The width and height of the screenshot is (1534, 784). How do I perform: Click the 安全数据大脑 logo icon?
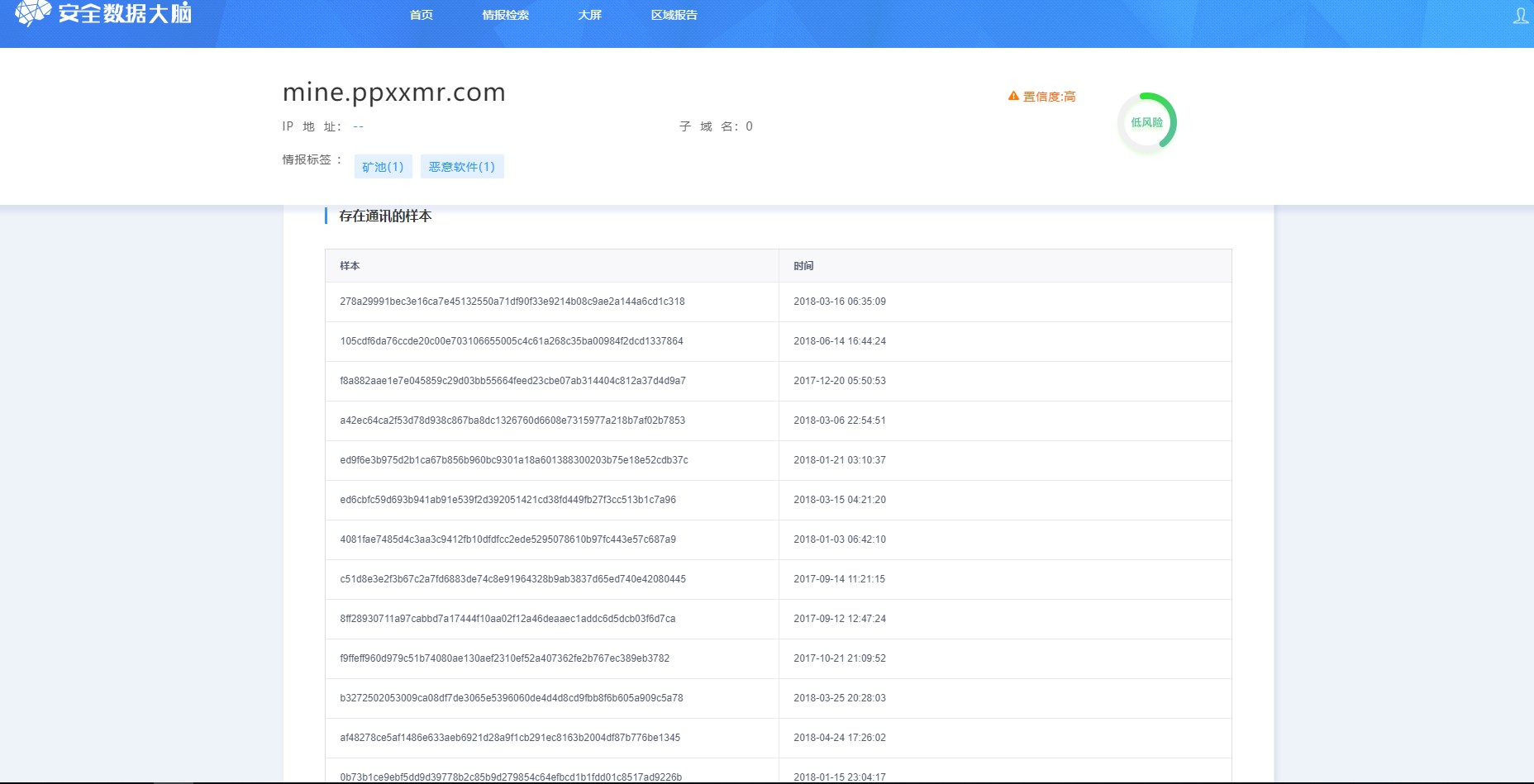(x=32, y=12)
